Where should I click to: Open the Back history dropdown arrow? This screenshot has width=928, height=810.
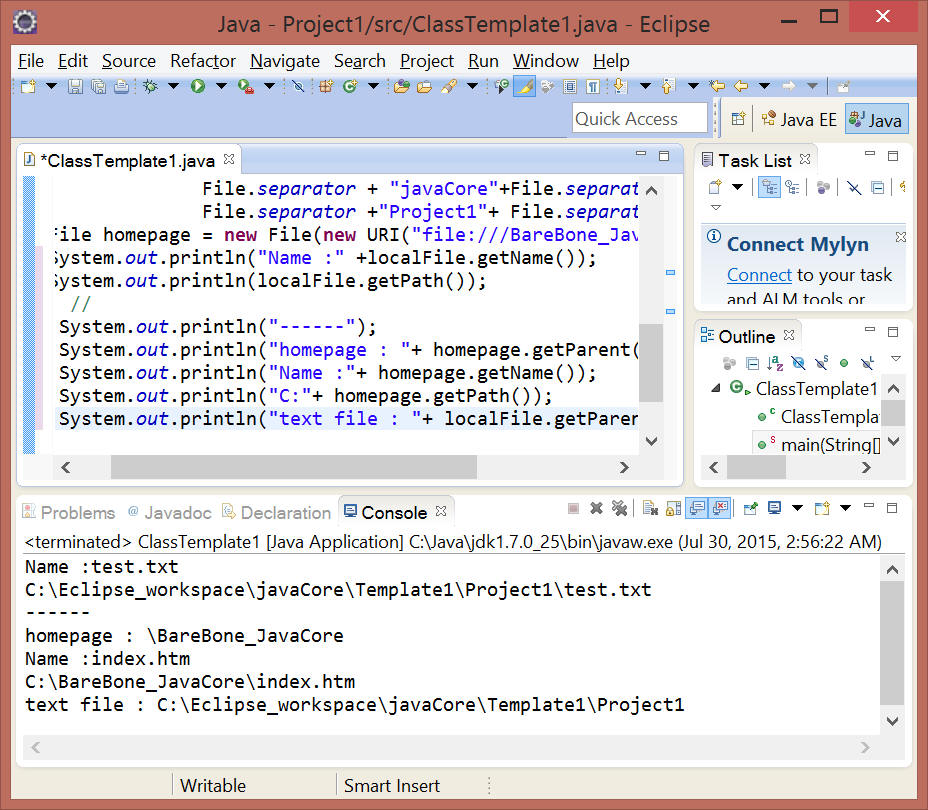(765, 86)
